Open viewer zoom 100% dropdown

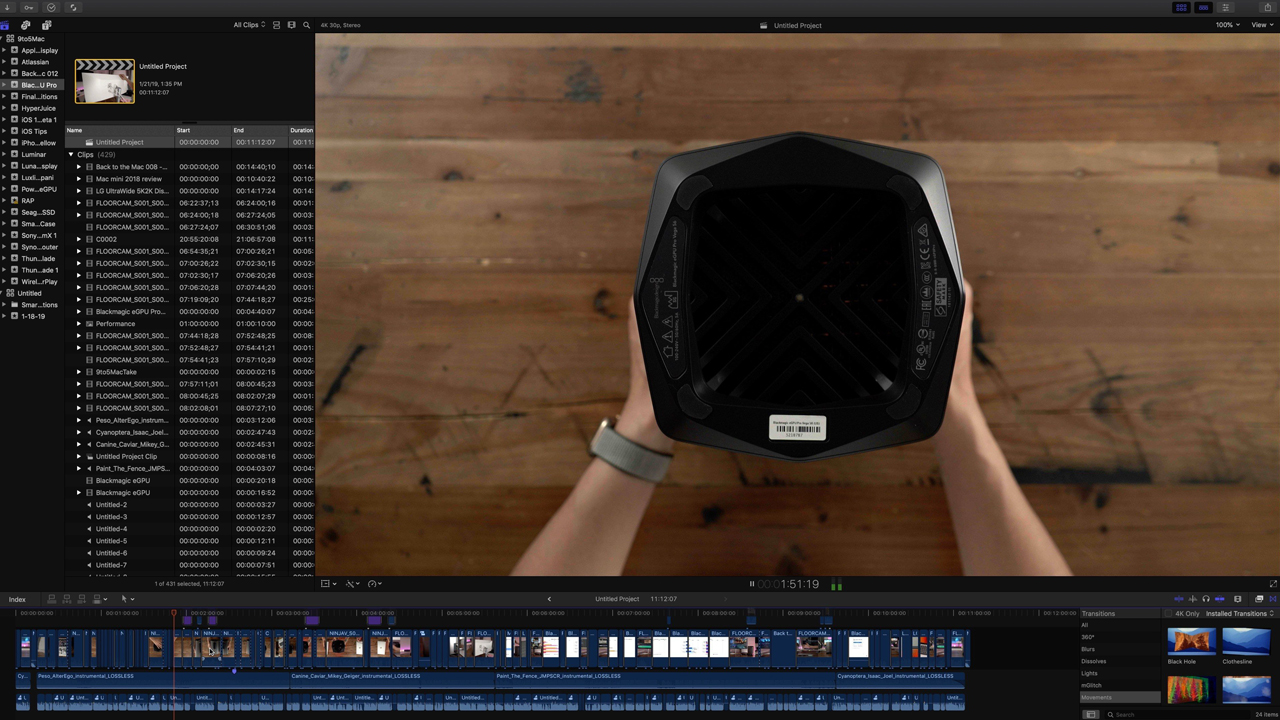1227,25
